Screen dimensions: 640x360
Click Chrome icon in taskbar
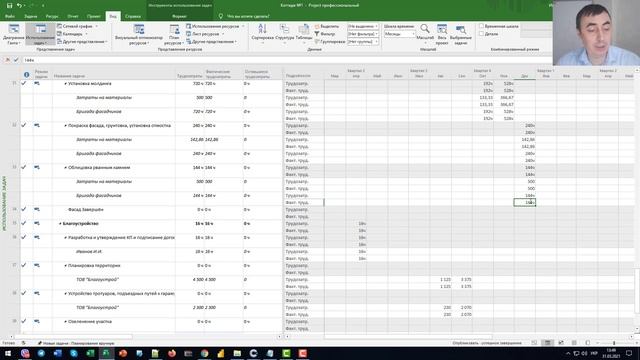pos(204,353)
